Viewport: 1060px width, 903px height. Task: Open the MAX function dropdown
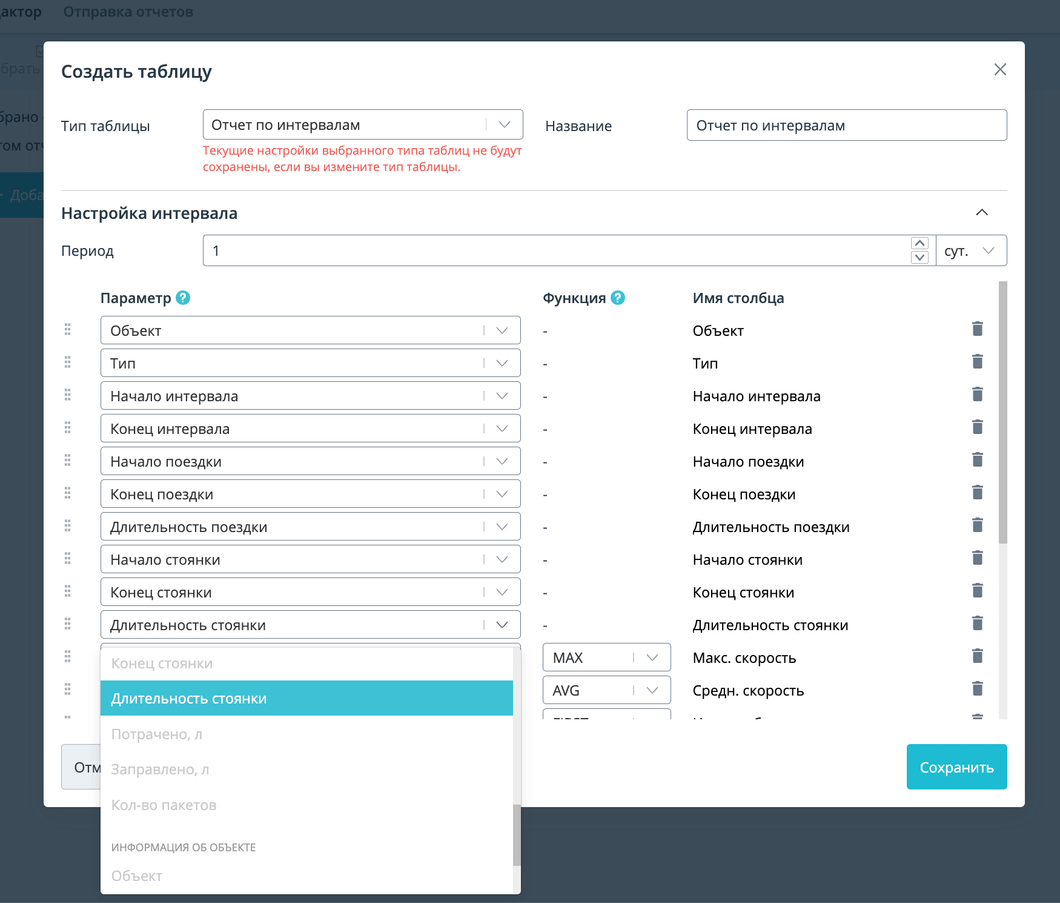coord(606,658)
